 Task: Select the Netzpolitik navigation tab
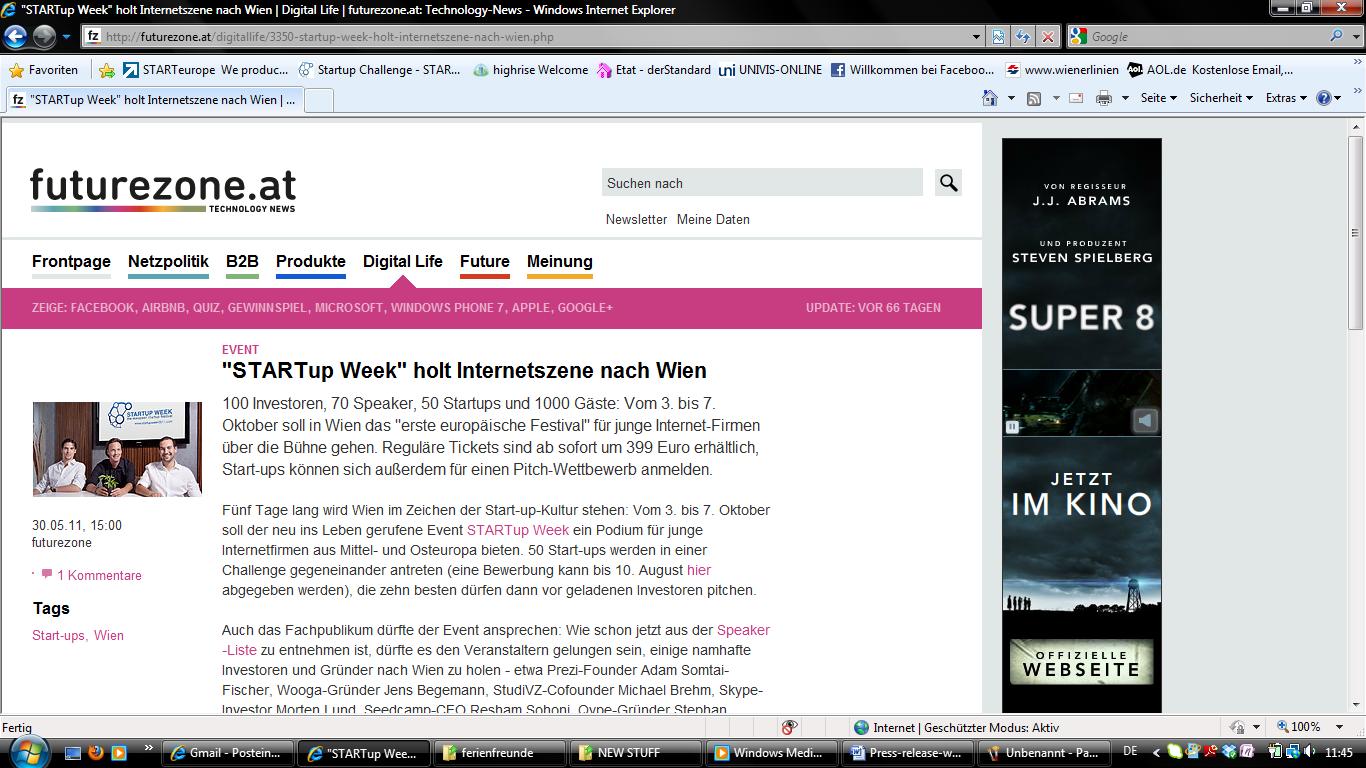168,262
